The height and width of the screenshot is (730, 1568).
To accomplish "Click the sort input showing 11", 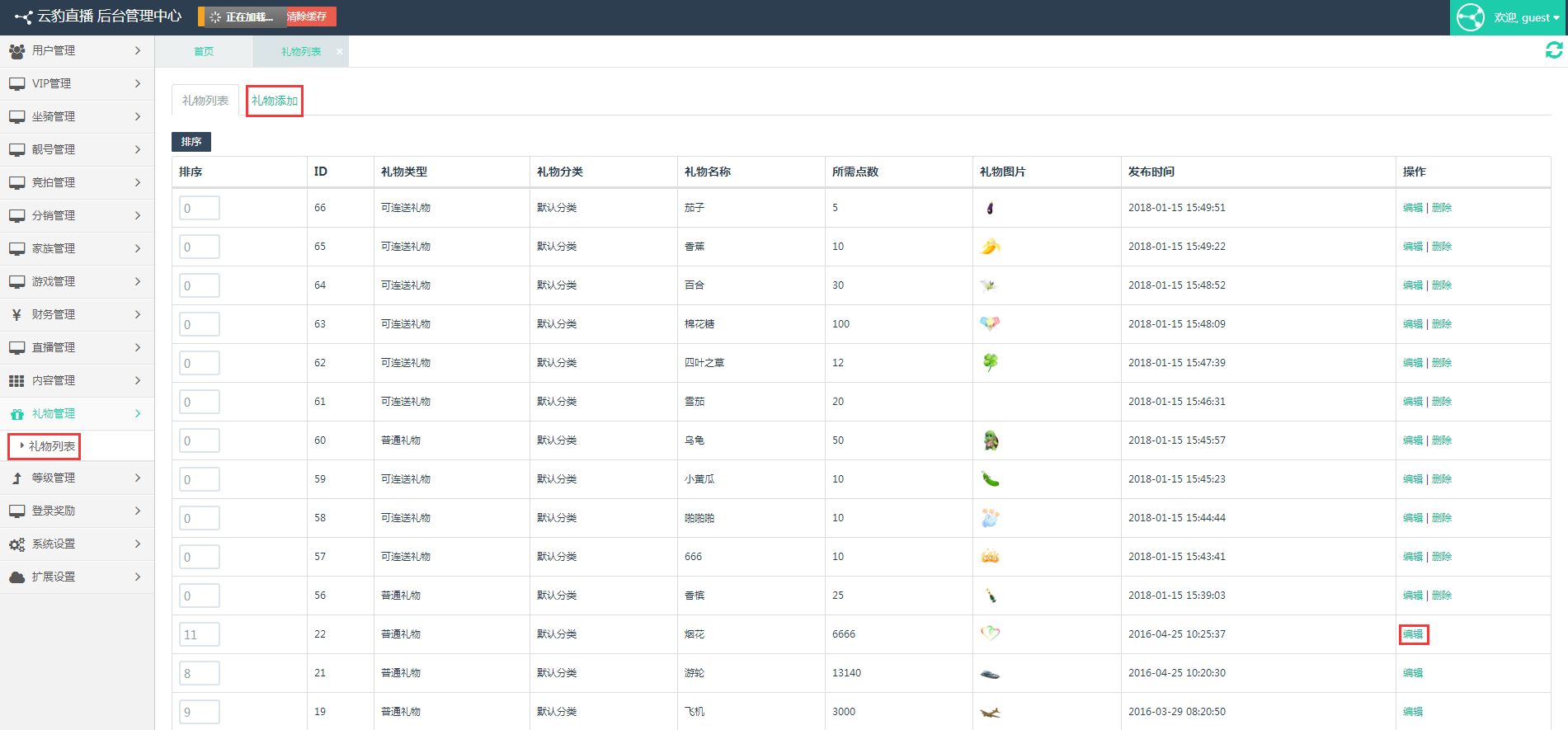I will click(x=200, y=634).
